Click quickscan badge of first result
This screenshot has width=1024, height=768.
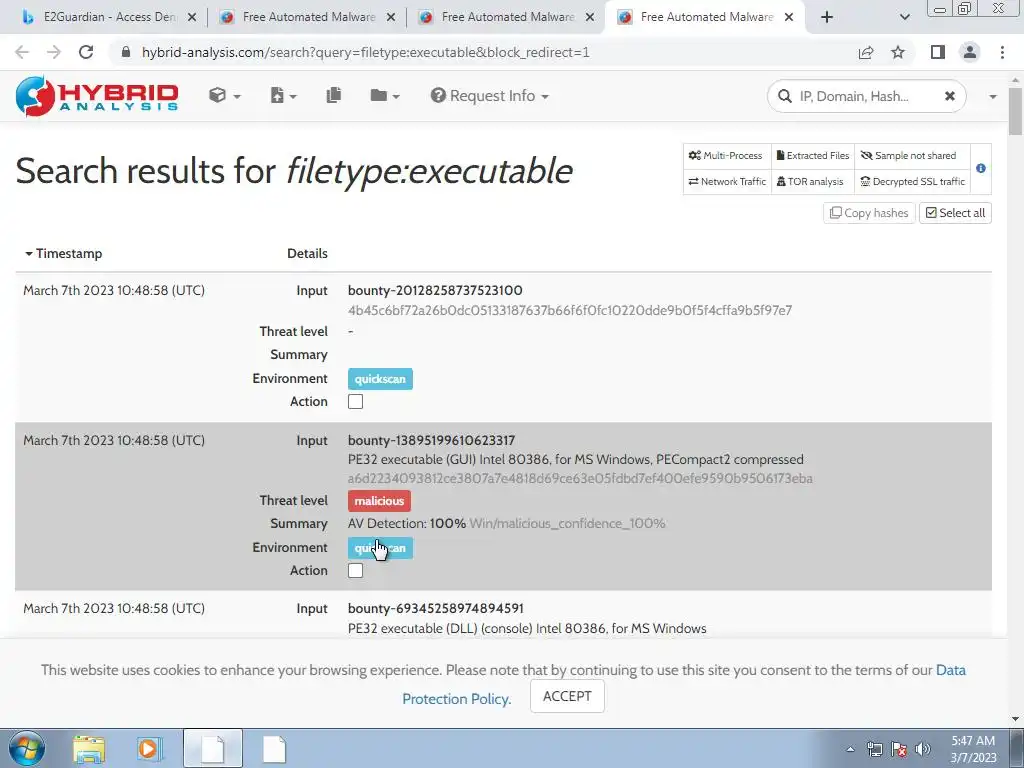380,379
